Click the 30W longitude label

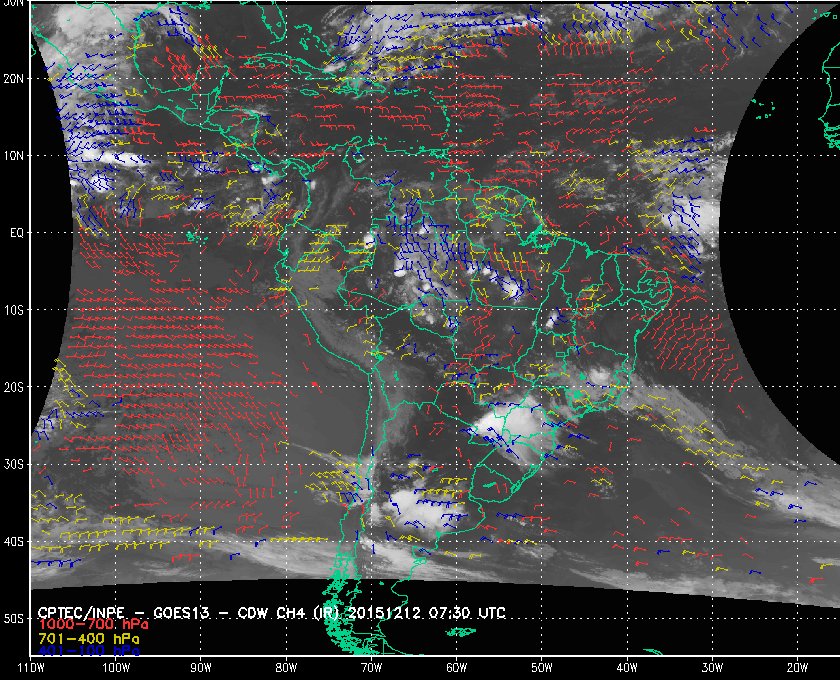pos(712,668)
